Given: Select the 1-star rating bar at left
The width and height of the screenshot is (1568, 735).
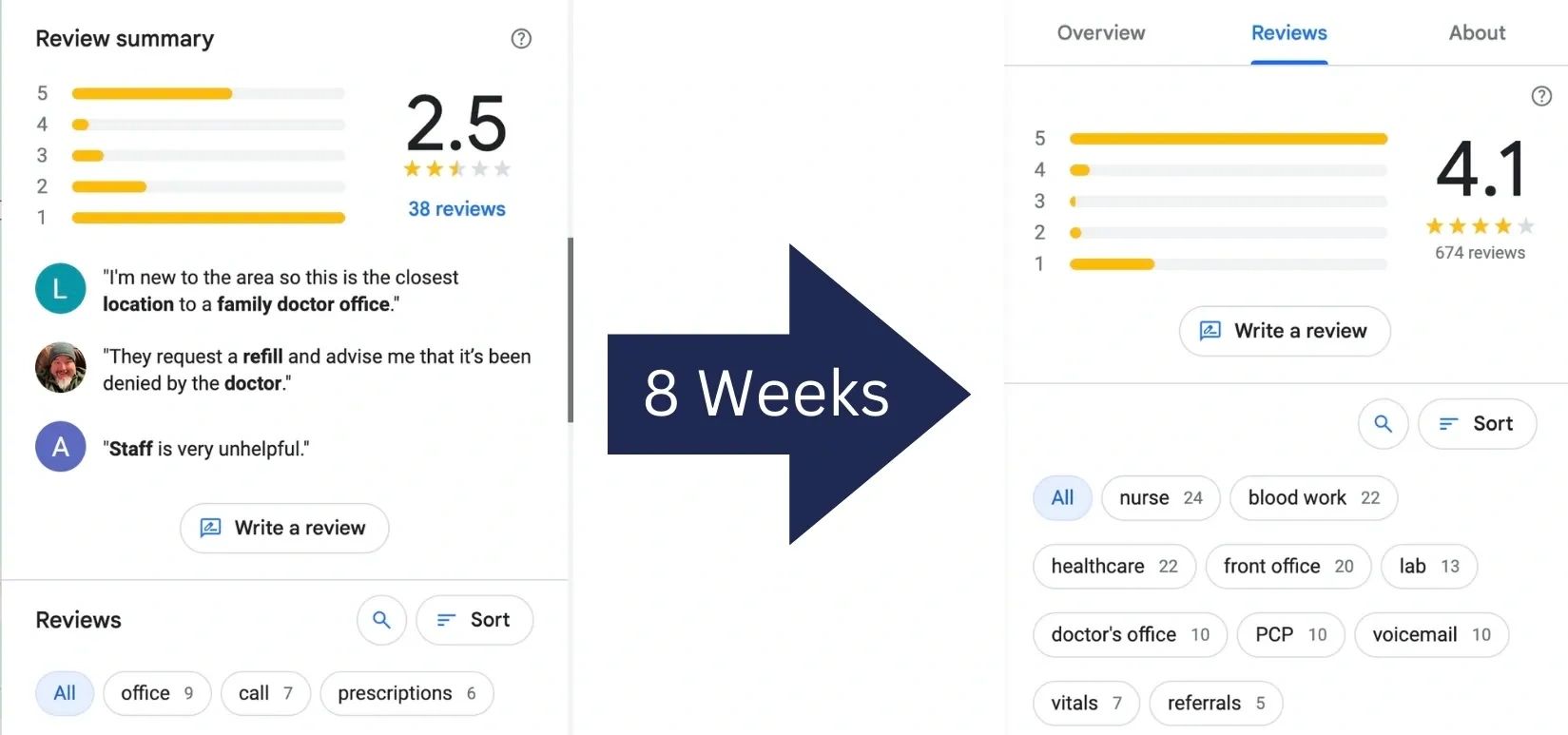Looking at the screenshot, I should (x=208, y=218).
